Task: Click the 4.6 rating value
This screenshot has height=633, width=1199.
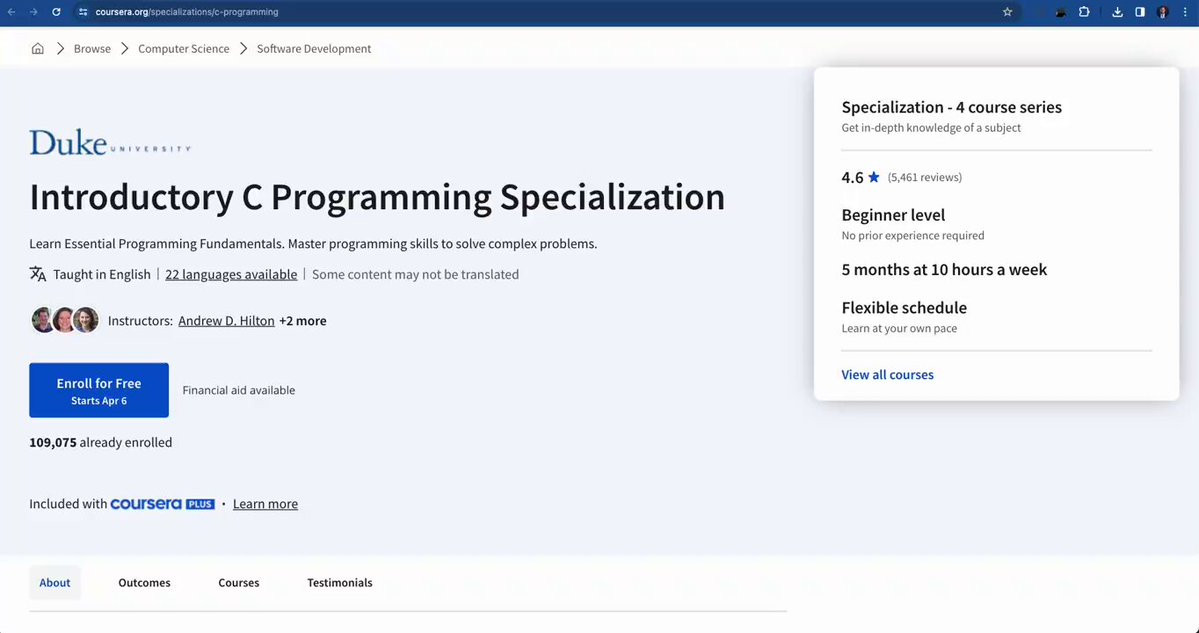Action: tap(852, 177)
